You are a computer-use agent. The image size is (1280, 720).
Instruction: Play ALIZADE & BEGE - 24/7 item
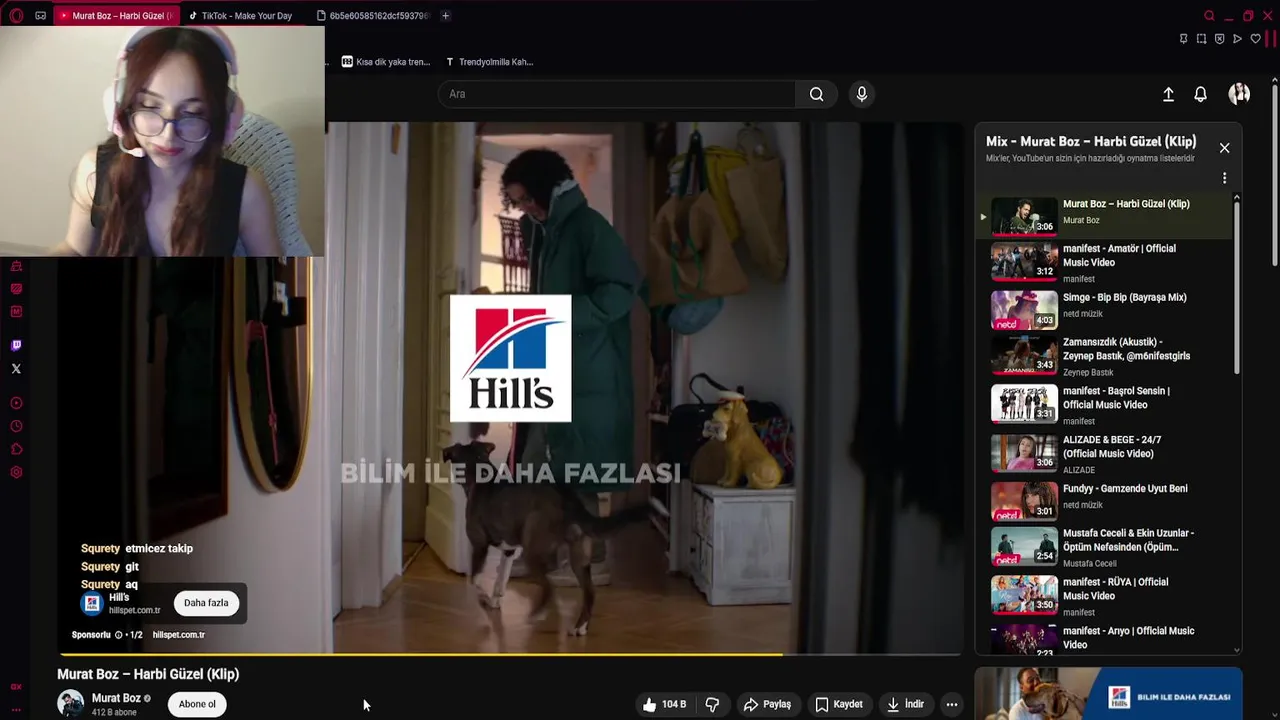(x=1105, y=453)
